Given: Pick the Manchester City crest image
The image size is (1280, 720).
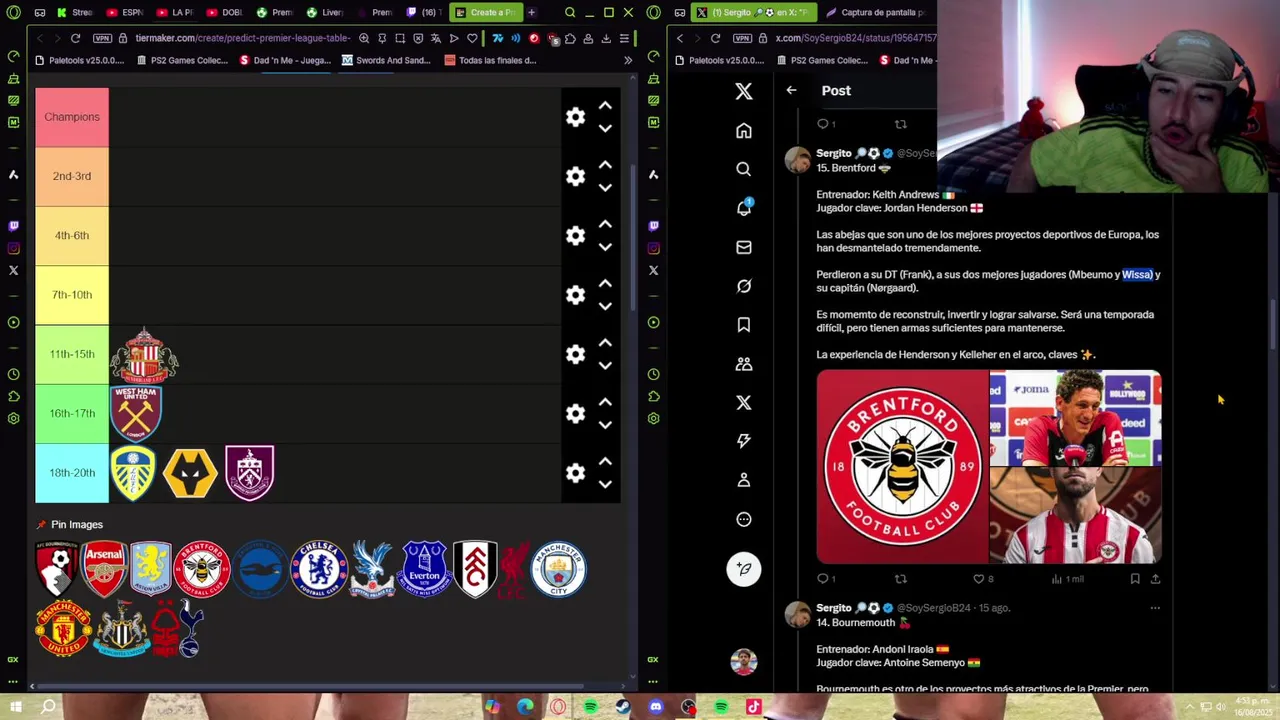Looking at the screenshot, I should coord(558,569).
